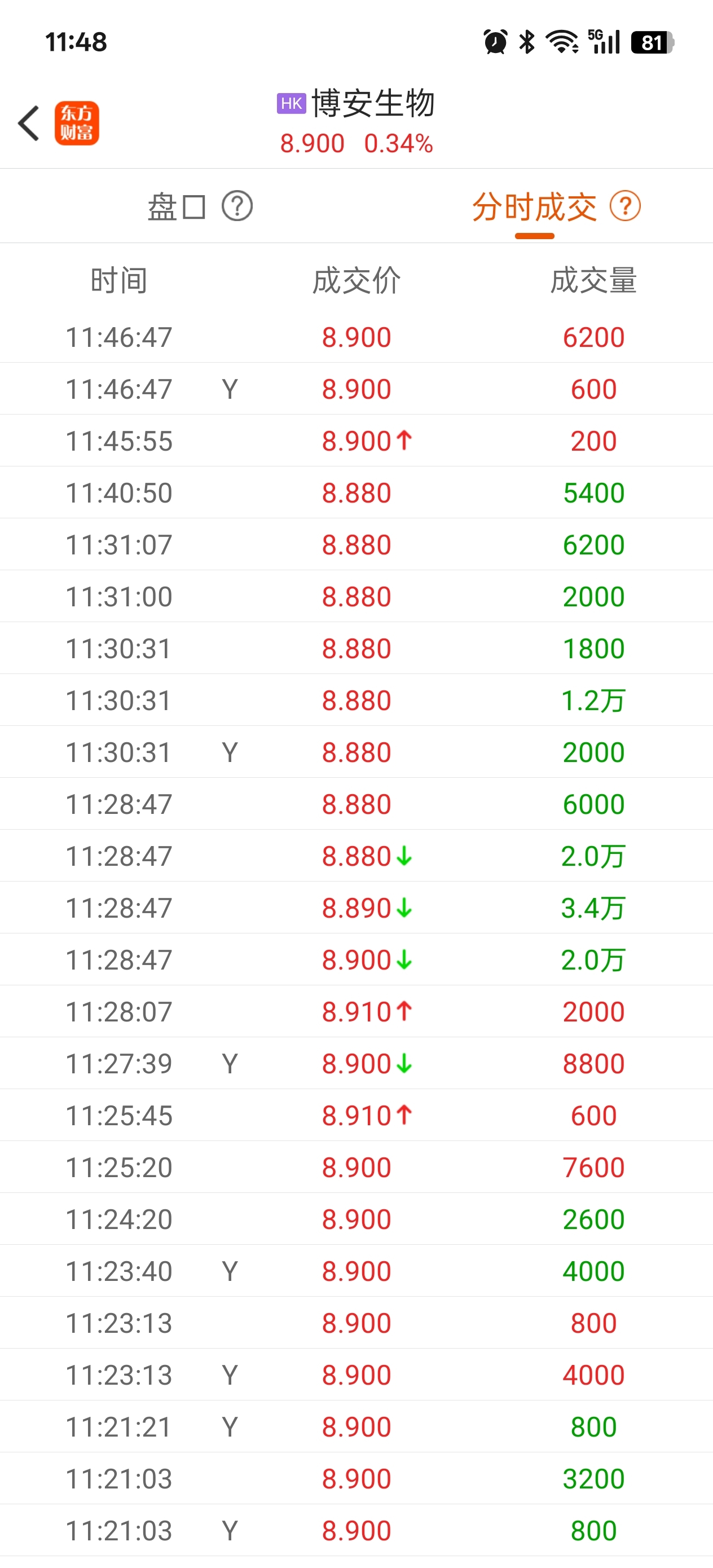Image resolution: width=713 pixels, height=1568 pixels.
Task: Select the 3.4万 volume trade row
Action: [356, 908]
